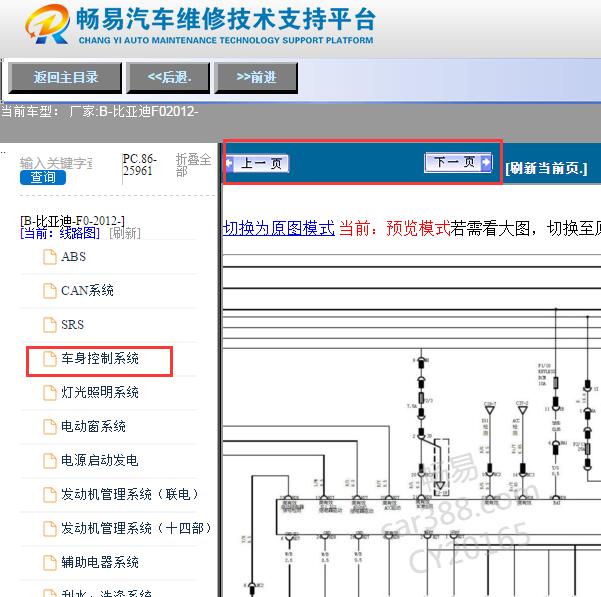Click 畅易汽车维修技术支持平台 title

coord(226,19)
